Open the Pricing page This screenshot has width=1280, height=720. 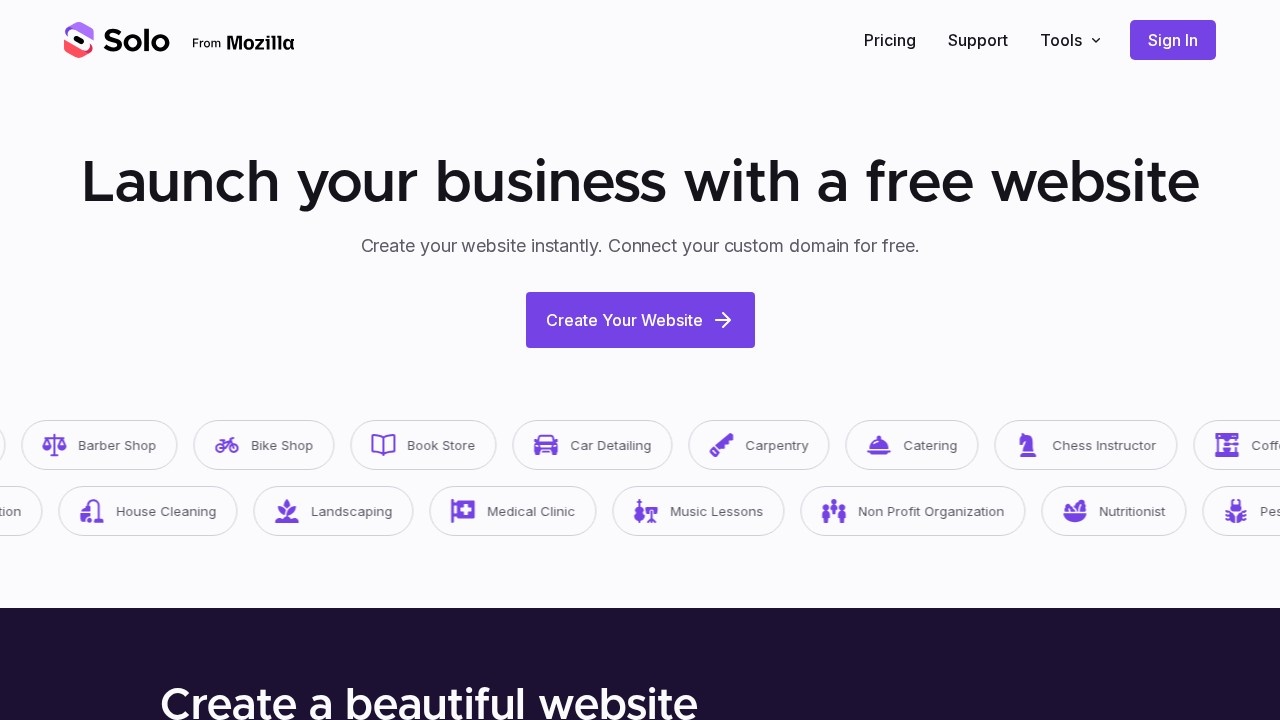[890, 40]
